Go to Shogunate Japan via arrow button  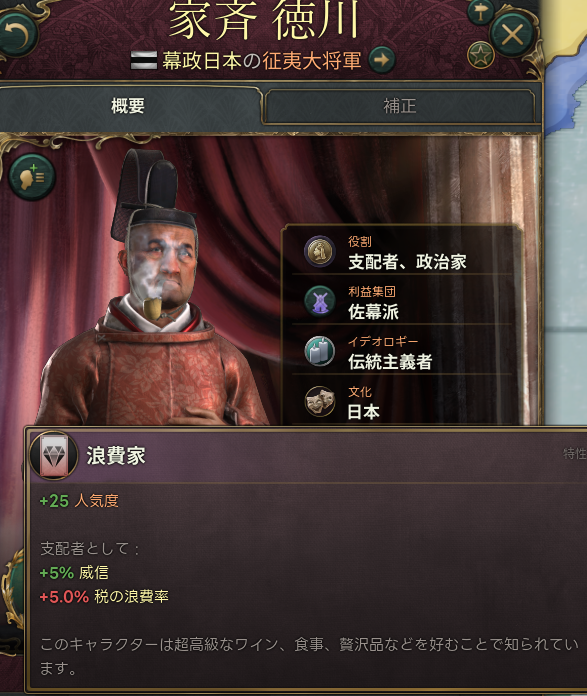point(382,59)
